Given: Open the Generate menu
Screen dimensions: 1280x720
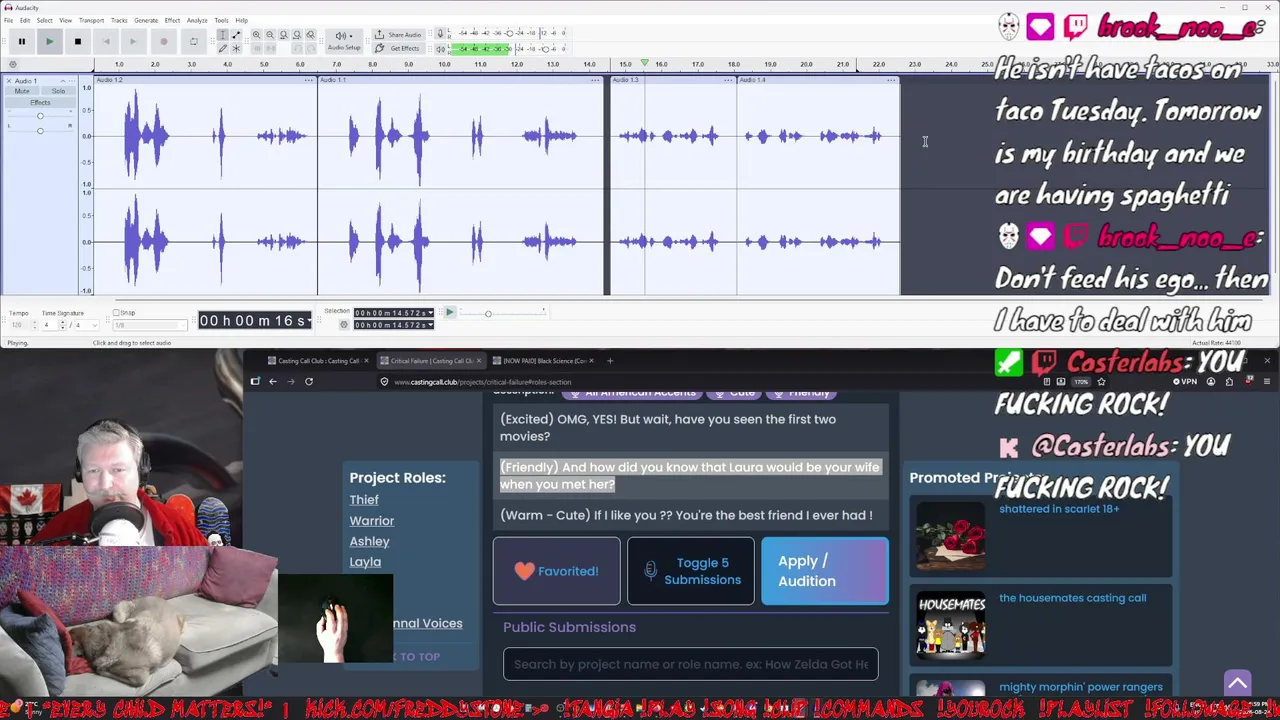Looking at the screenshot, I should coord(146,20).
